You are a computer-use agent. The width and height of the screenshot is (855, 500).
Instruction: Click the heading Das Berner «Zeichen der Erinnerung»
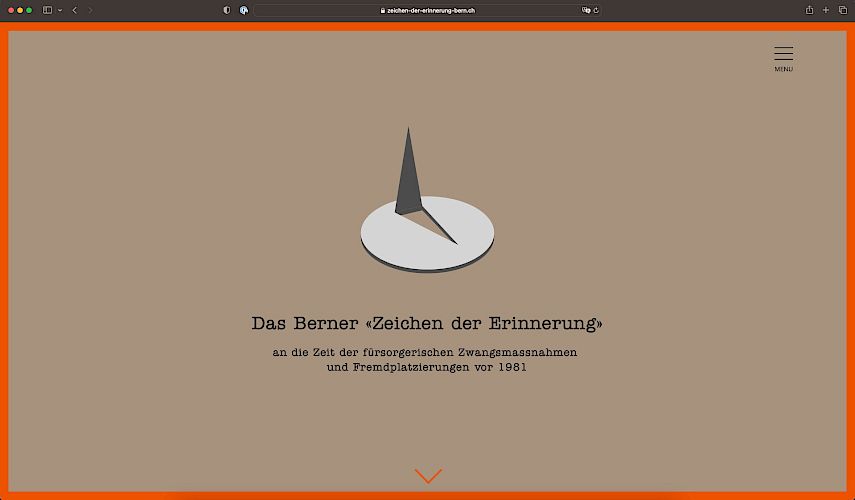coord(427,324)
